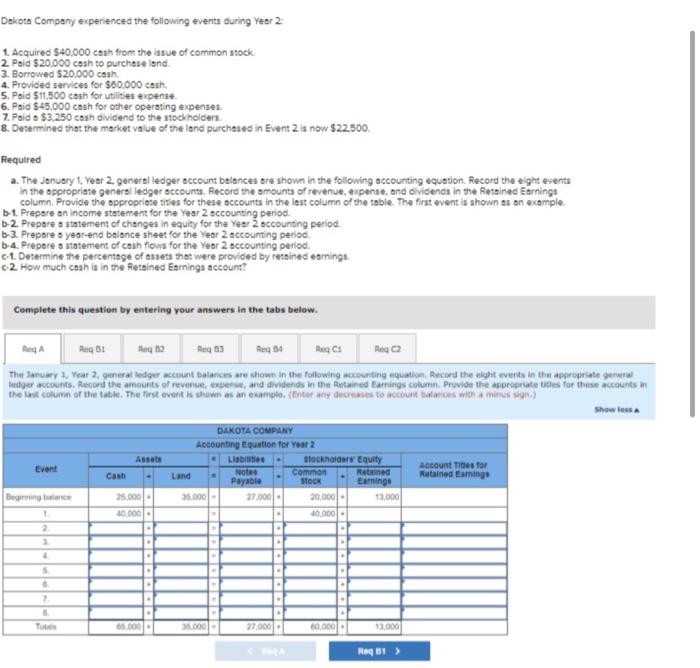Screen dimensions: 700x668
Task: Click the page vertical scrollbar
Action: pyautogui.click(x=692, y=223)
